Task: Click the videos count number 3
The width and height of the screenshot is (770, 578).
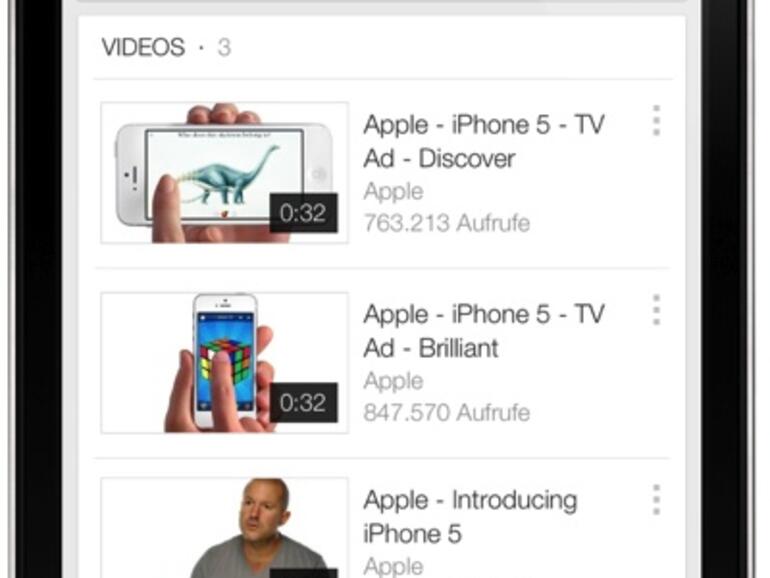Action: pos(224,48)
